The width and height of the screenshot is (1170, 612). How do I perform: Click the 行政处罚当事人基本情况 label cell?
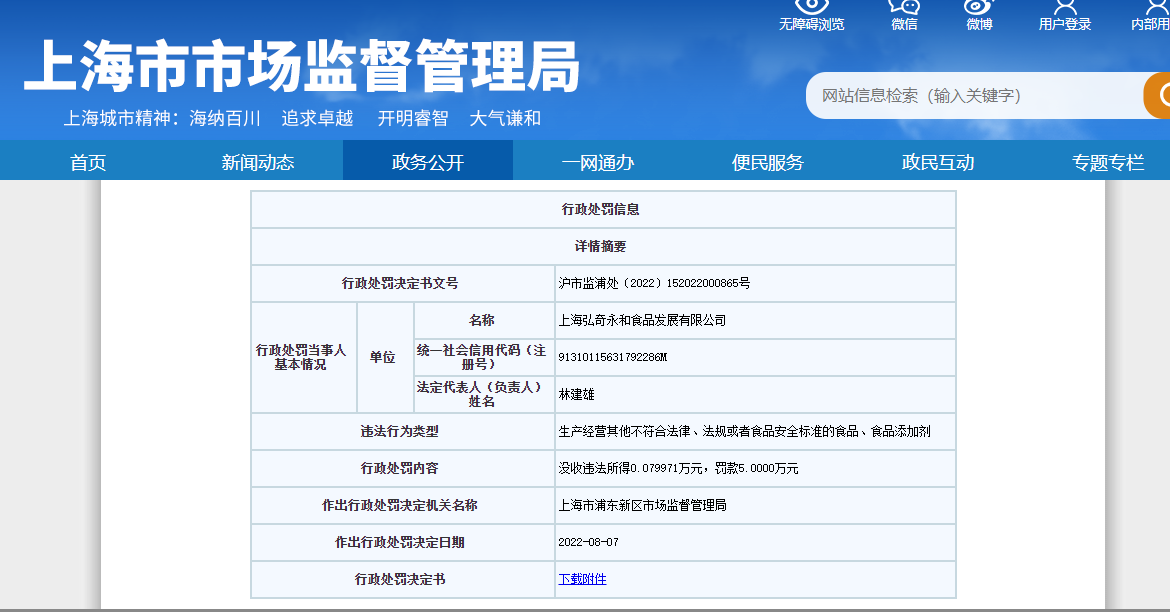click(x=304, y=357)
